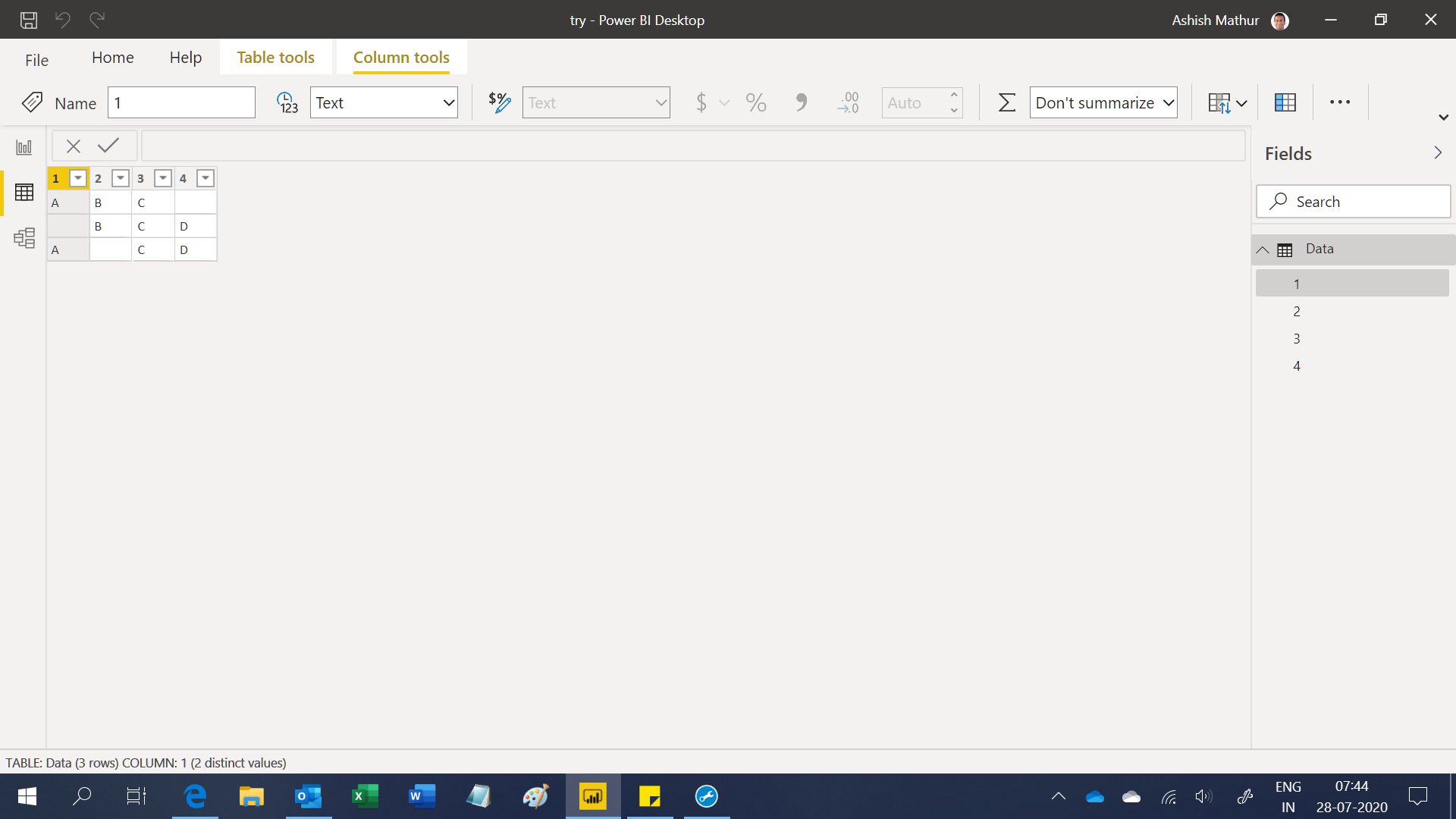
Task: Click the Fields Search box
Action: [1354, 202]
